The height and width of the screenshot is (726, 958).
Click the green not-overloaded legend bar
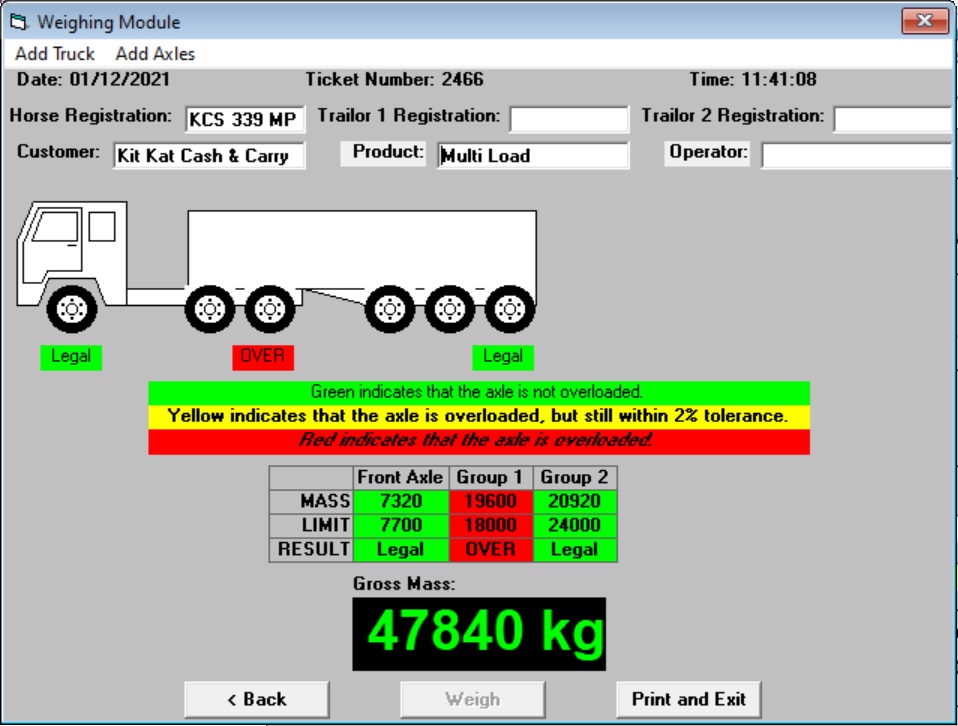coord(479,393)
